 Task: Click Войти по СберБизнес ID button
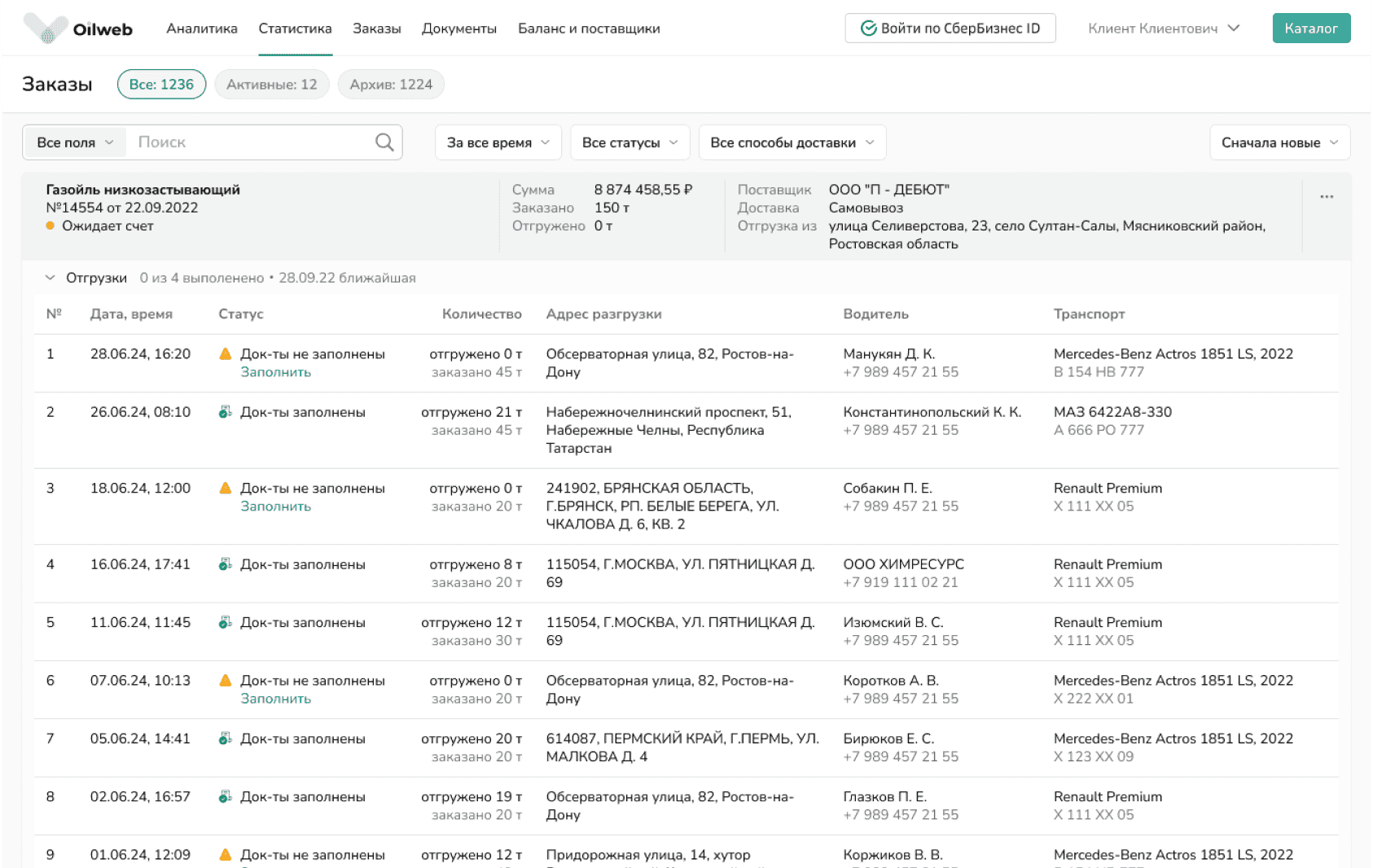point(950,28)
